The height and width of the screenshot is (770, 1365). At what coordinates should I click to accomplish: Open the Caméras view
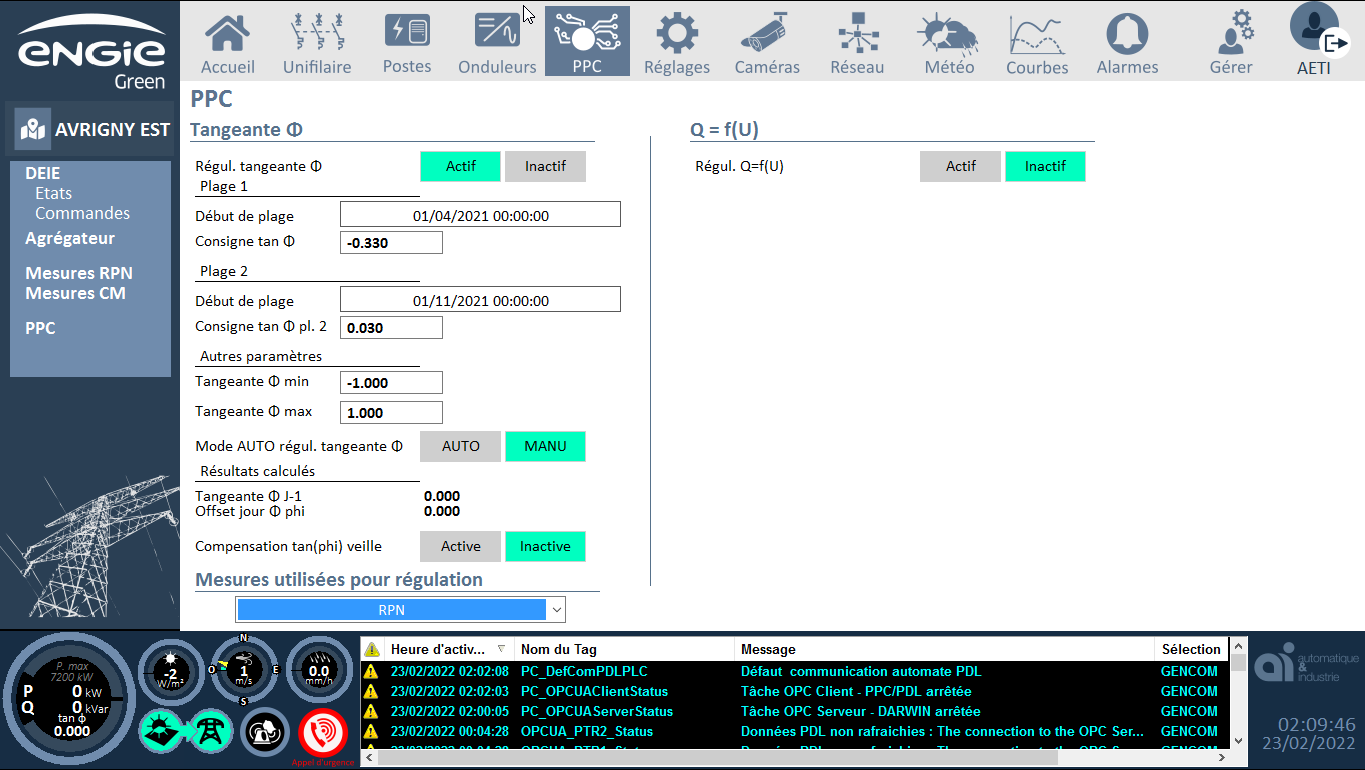click(x=767, y=43)
